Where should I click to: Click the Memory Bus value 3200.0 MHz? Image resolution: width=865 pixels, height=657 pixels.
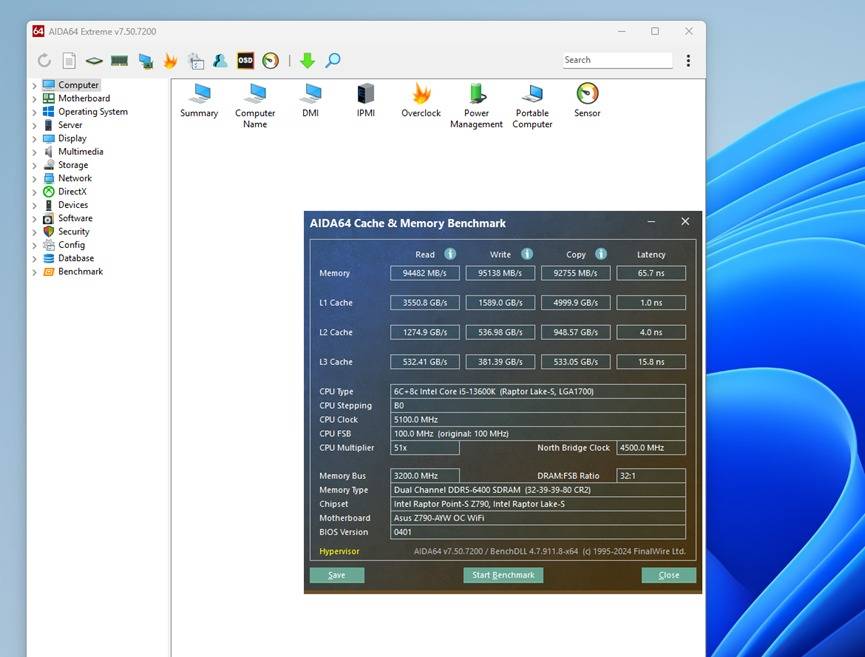pyautogui.click(x=424, y=476)
